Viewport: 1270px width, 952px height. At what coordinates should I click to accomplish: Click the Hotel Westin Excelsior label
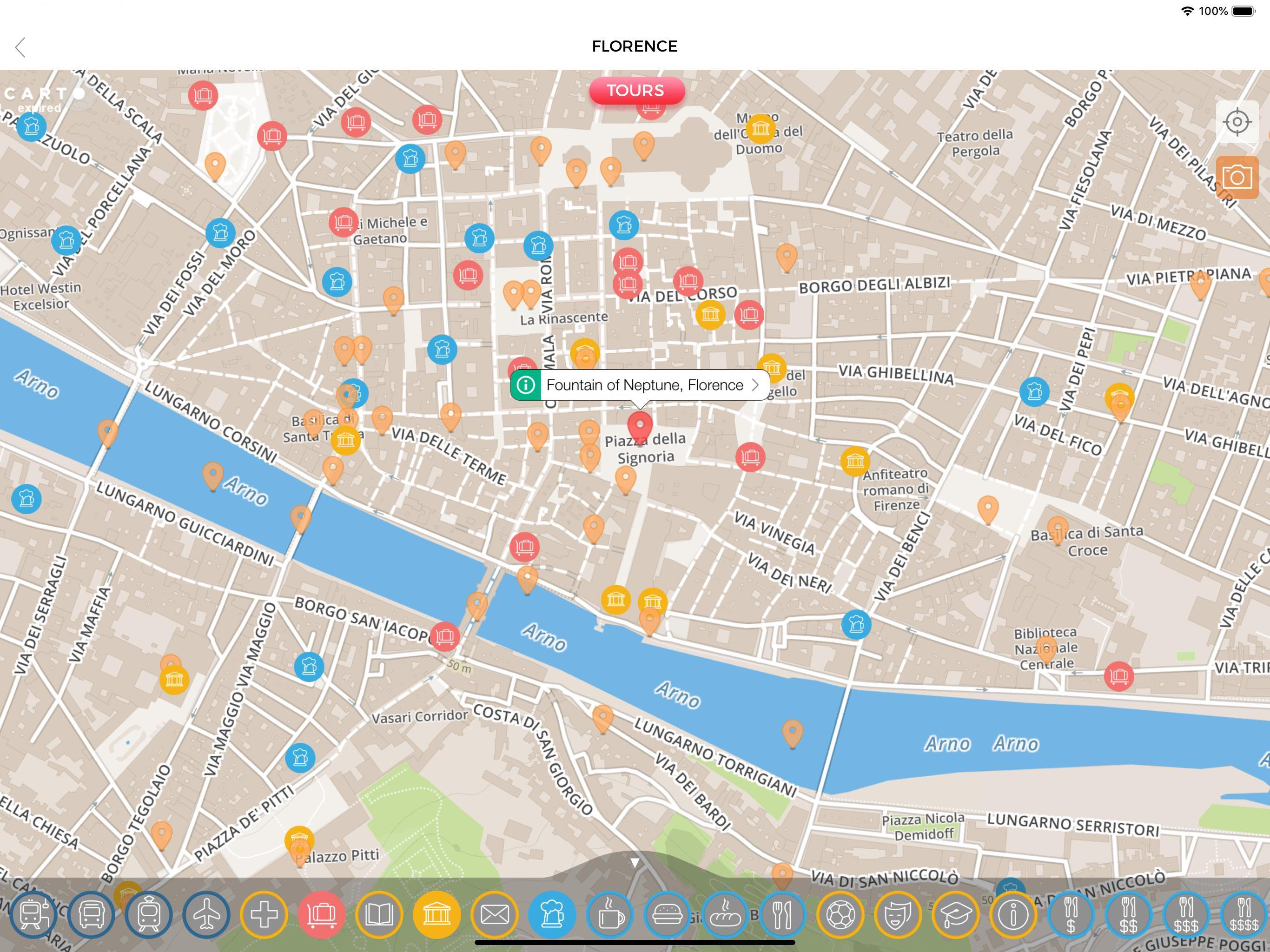click(41, 296)
